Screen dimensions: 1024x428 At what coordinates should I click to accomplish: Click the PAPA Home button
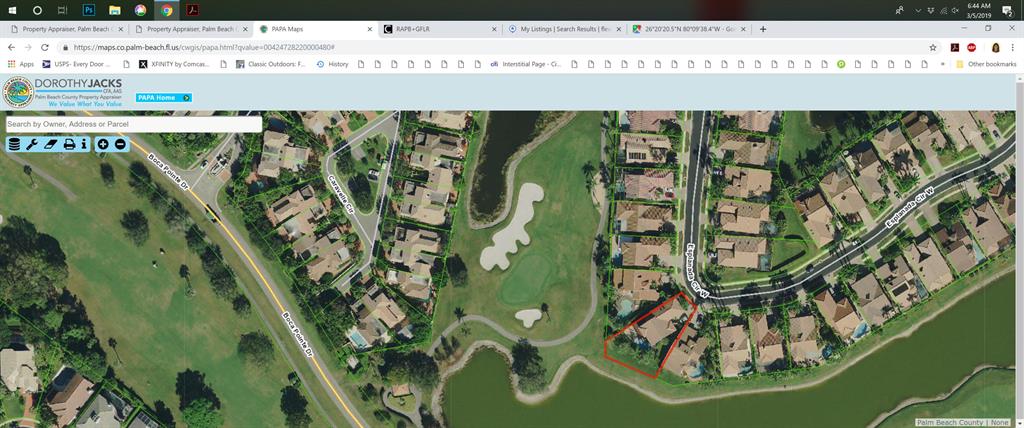click(x=163, y=97)
